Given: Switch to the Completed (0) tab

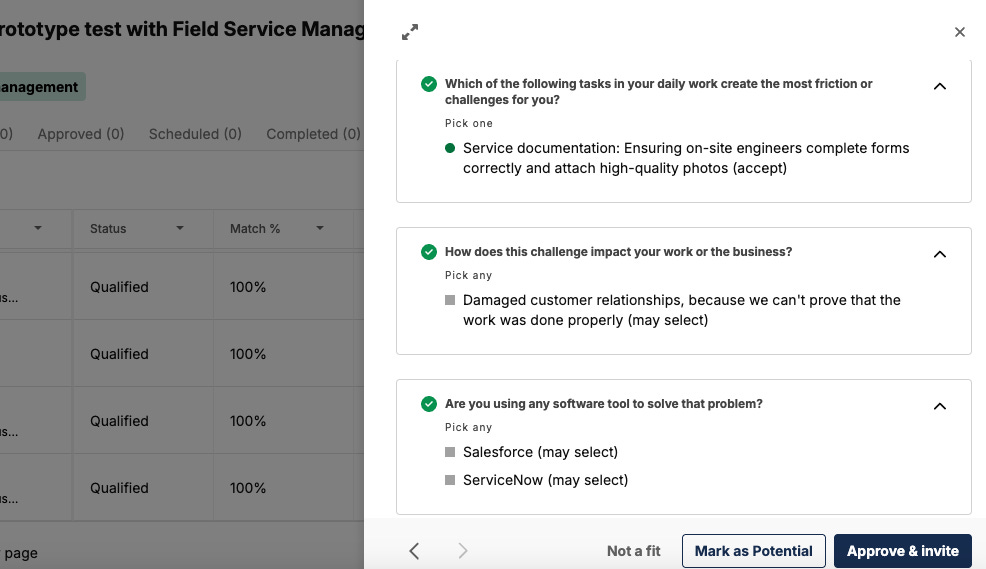Looking at the screenshot, I should coord(313,134).
